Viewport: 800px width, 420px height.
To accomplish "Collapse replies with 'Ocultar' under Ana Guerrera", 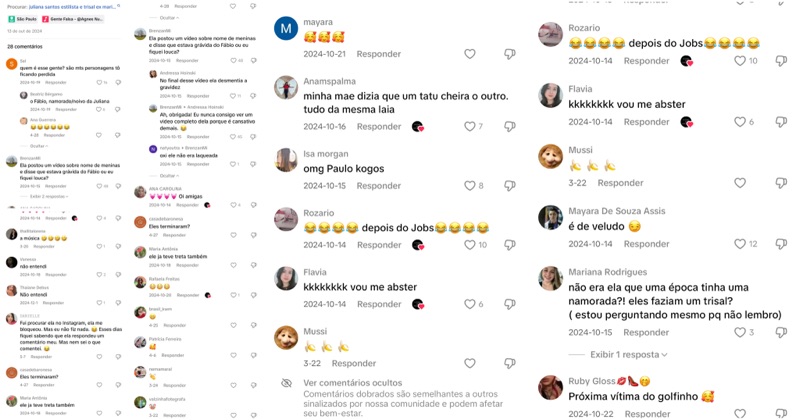I will (x=39, y=146).
